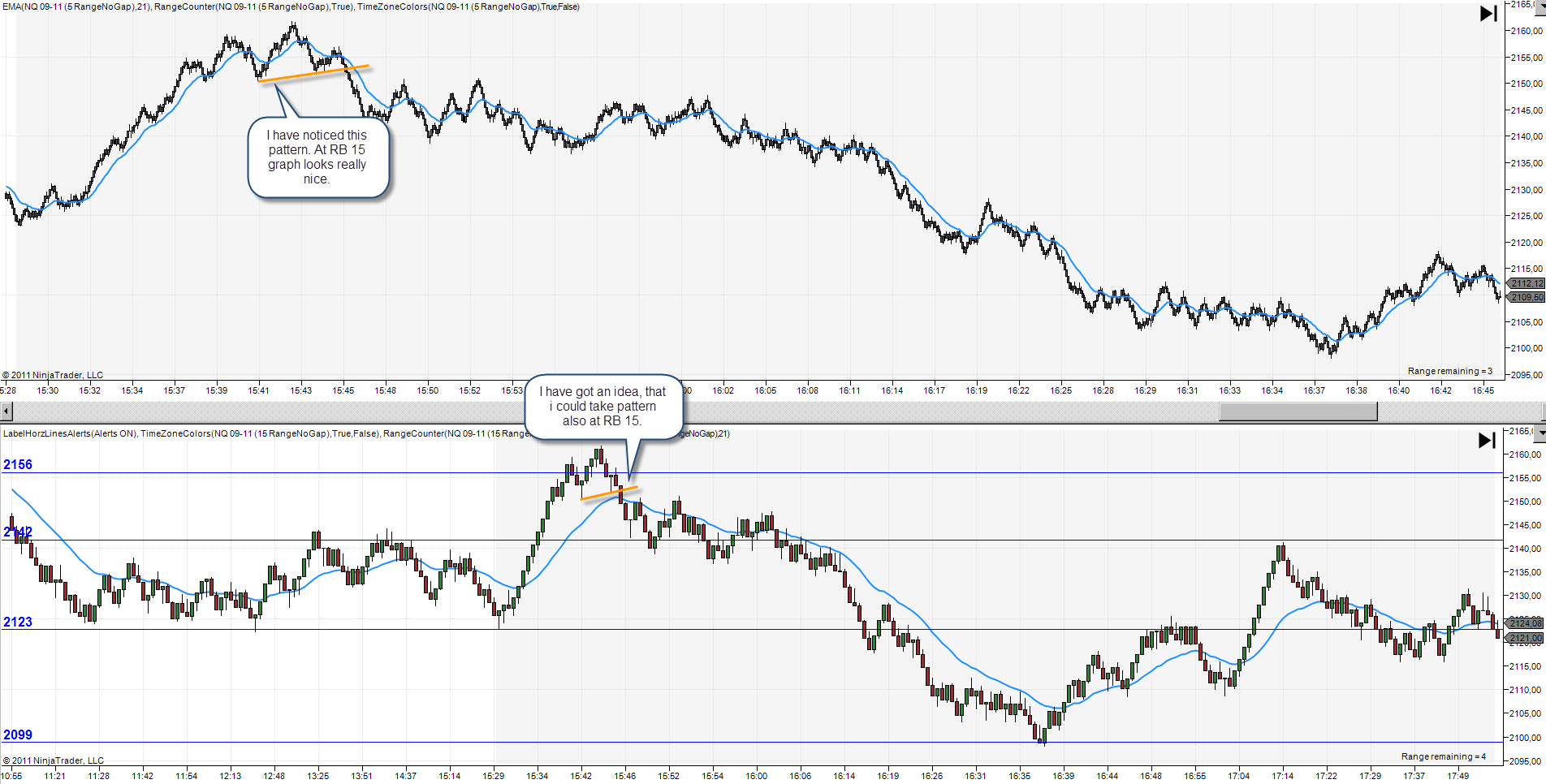Image resolution: width=1546 pixels, height=784 pixels.
Task: Click the "LabelHorzLinesAlerts(Alerts ON)" indicator label
Action: point(70,433)
